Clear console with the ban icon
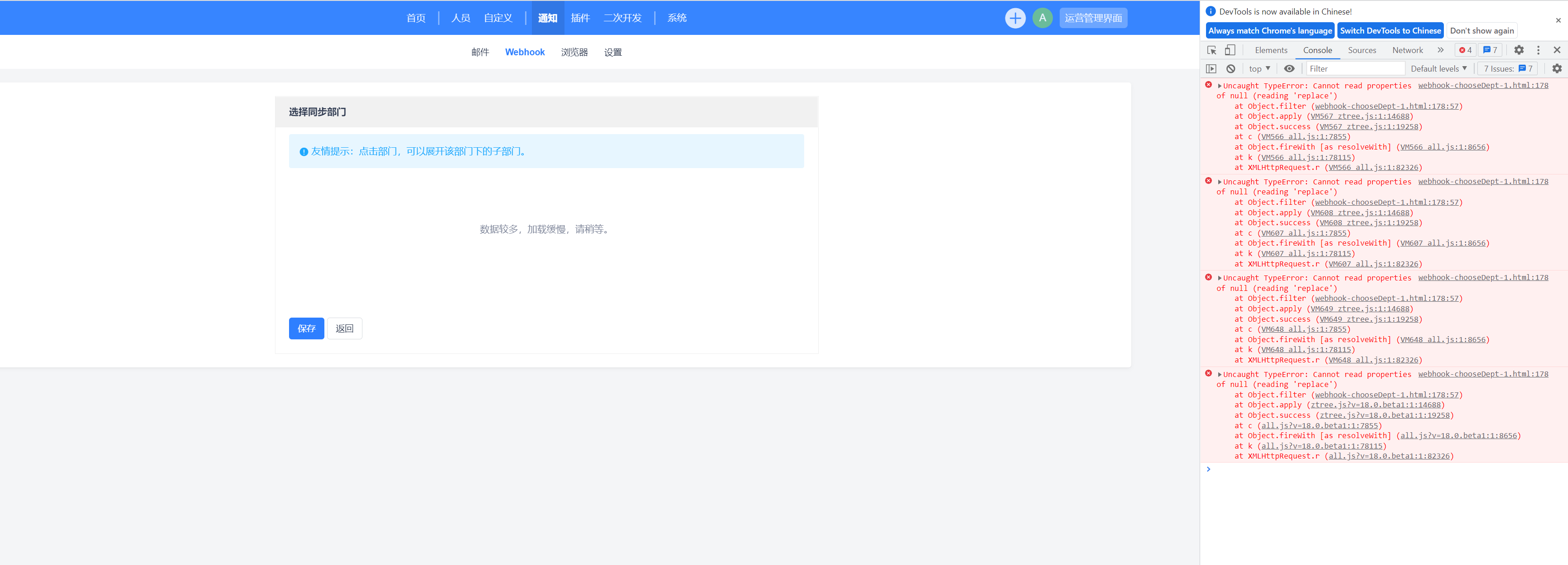The image size is (1568, 565). click(1231, 69)
